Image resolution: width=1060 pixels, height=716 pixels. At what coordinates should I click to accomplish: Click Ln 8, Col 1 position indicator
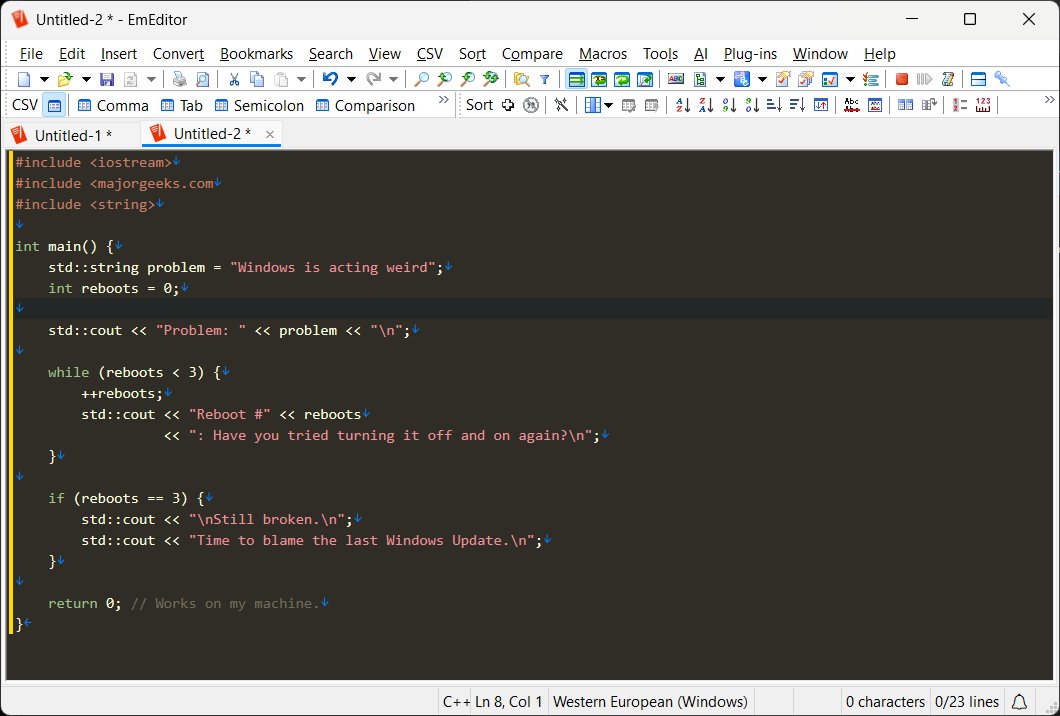tap(508, 702)
